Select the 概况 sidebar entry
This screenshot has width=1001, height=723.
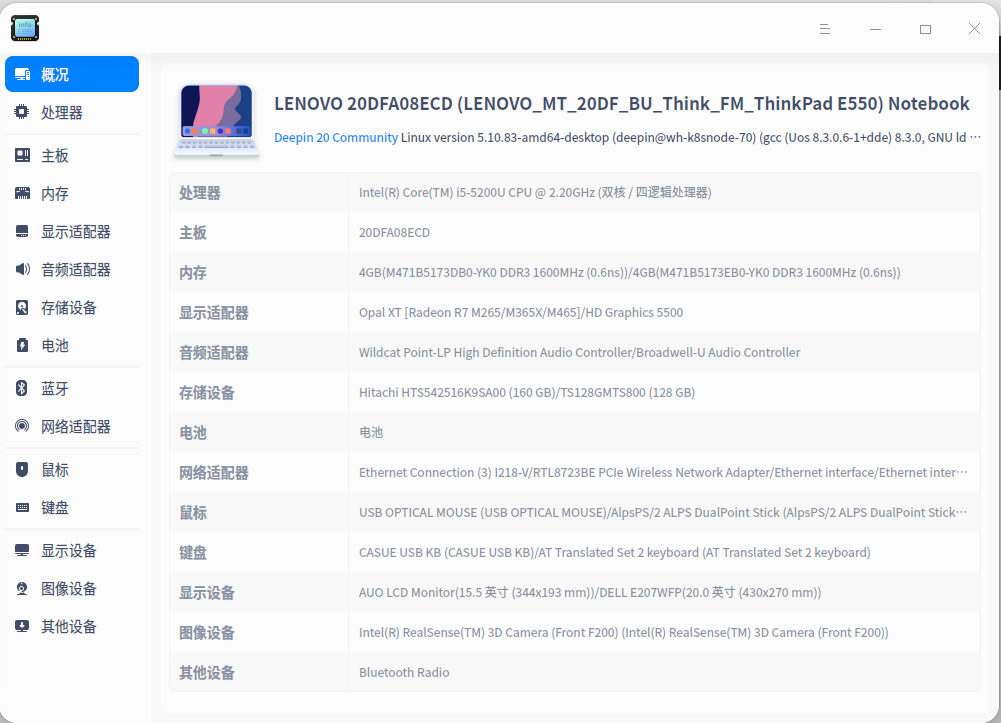[72, 74]
